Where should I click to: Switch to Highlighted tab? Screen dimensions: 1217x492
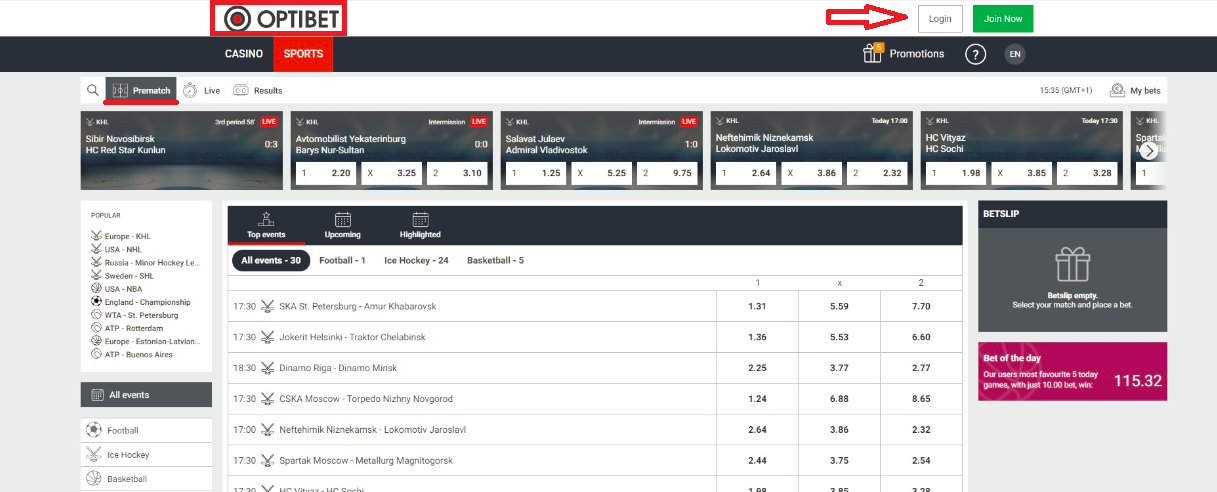[x=420, y=225]
